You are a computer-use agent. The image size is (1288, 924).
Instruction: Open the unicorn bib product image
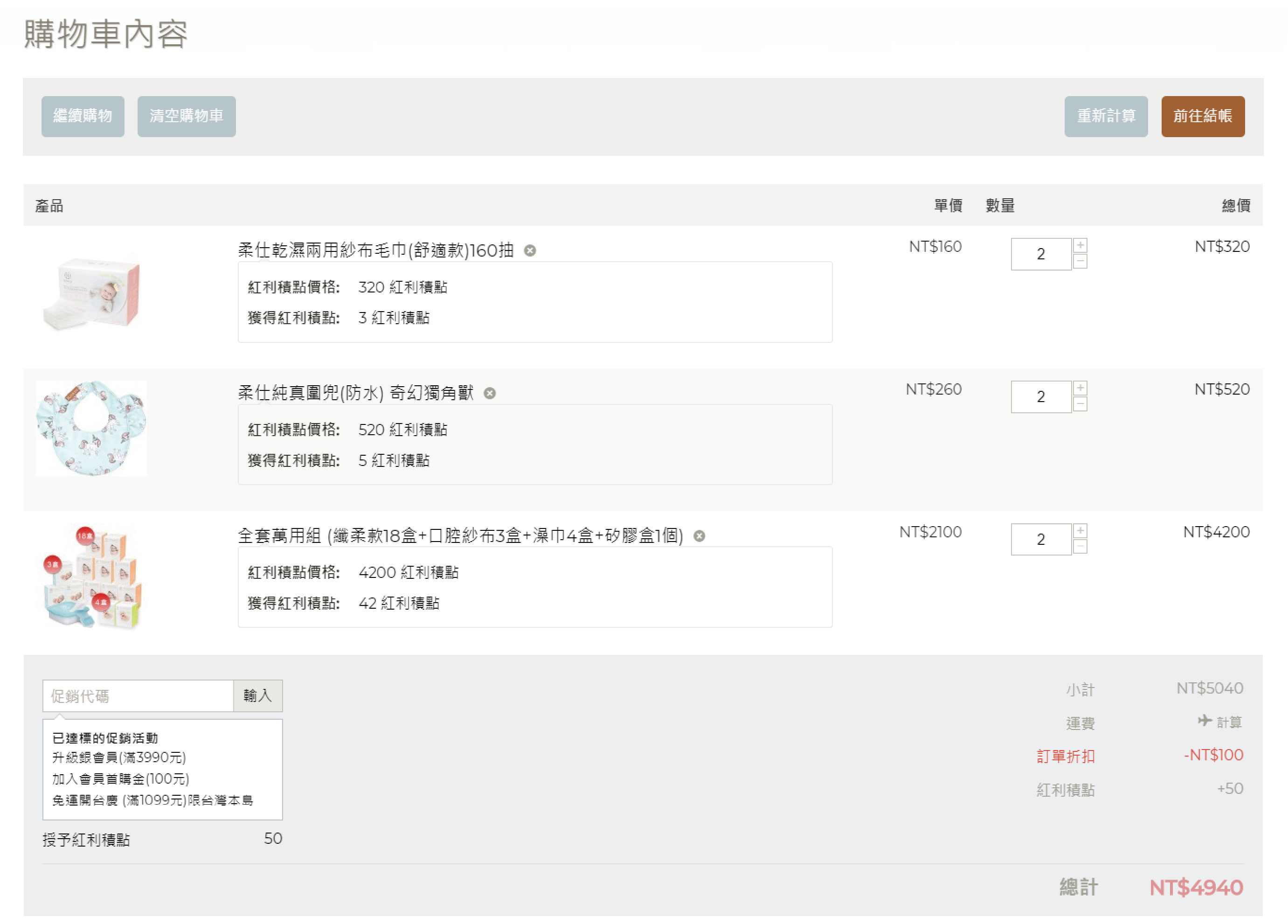(x=91, y=428)
